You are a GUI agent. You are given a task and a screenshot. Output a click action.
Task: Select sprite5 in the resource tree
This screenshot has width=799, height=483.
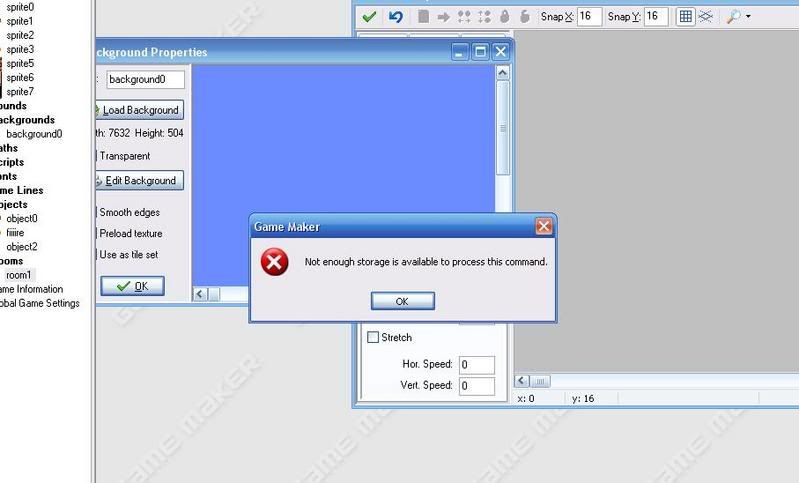20,64
